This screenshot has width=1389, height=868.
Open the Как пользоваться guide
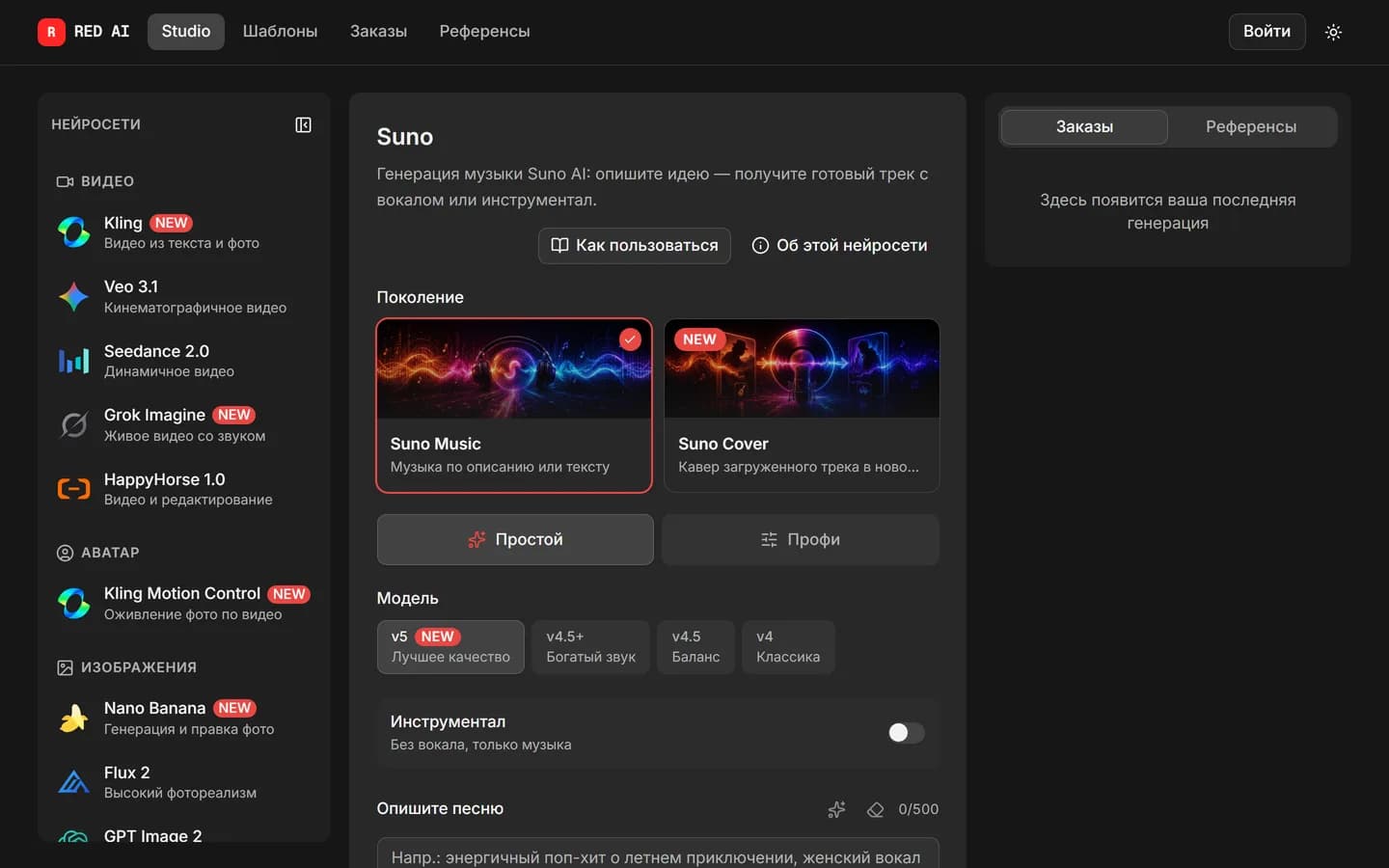point(635,245)
